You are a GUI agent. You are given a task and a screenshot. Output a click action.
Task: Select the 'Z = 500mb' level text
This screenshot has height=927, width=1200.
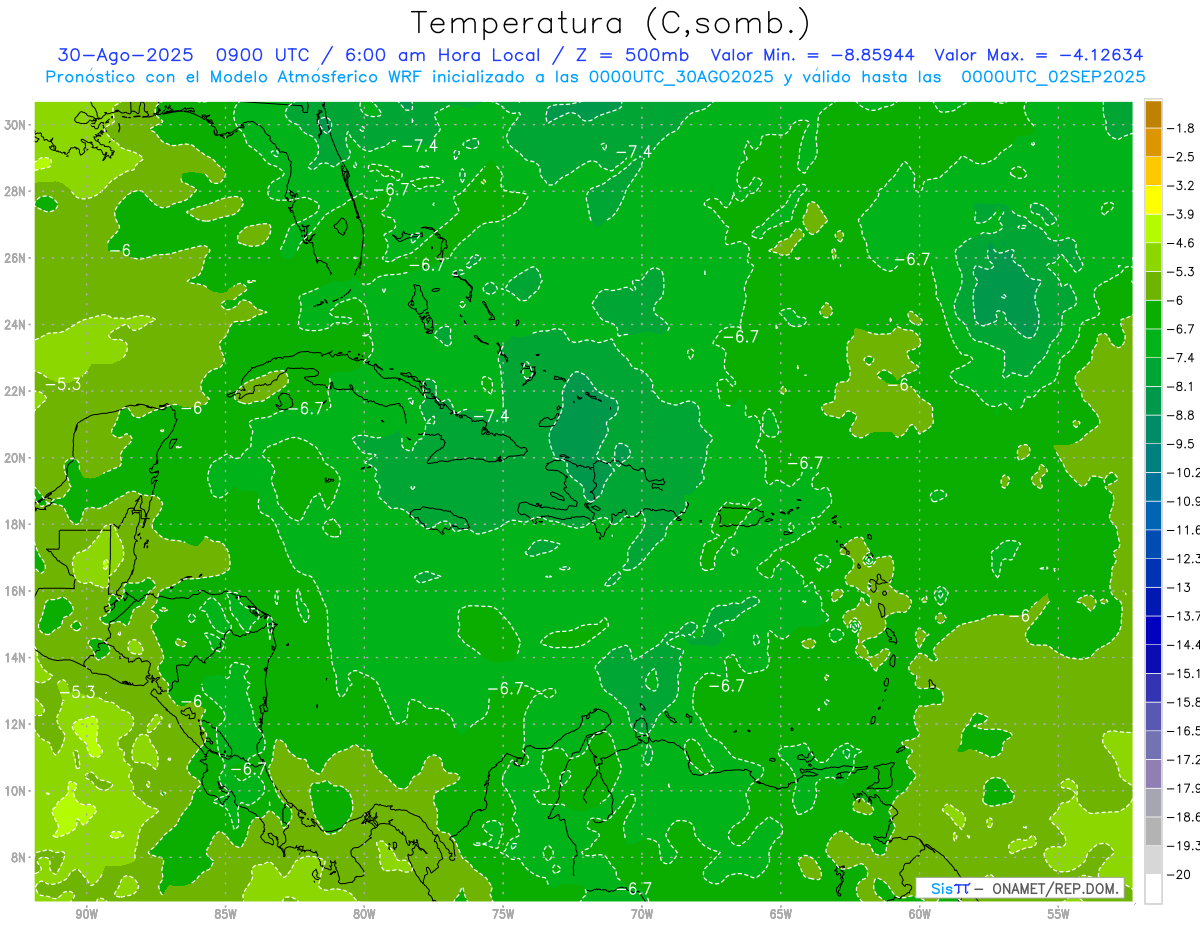pos(635,55)
